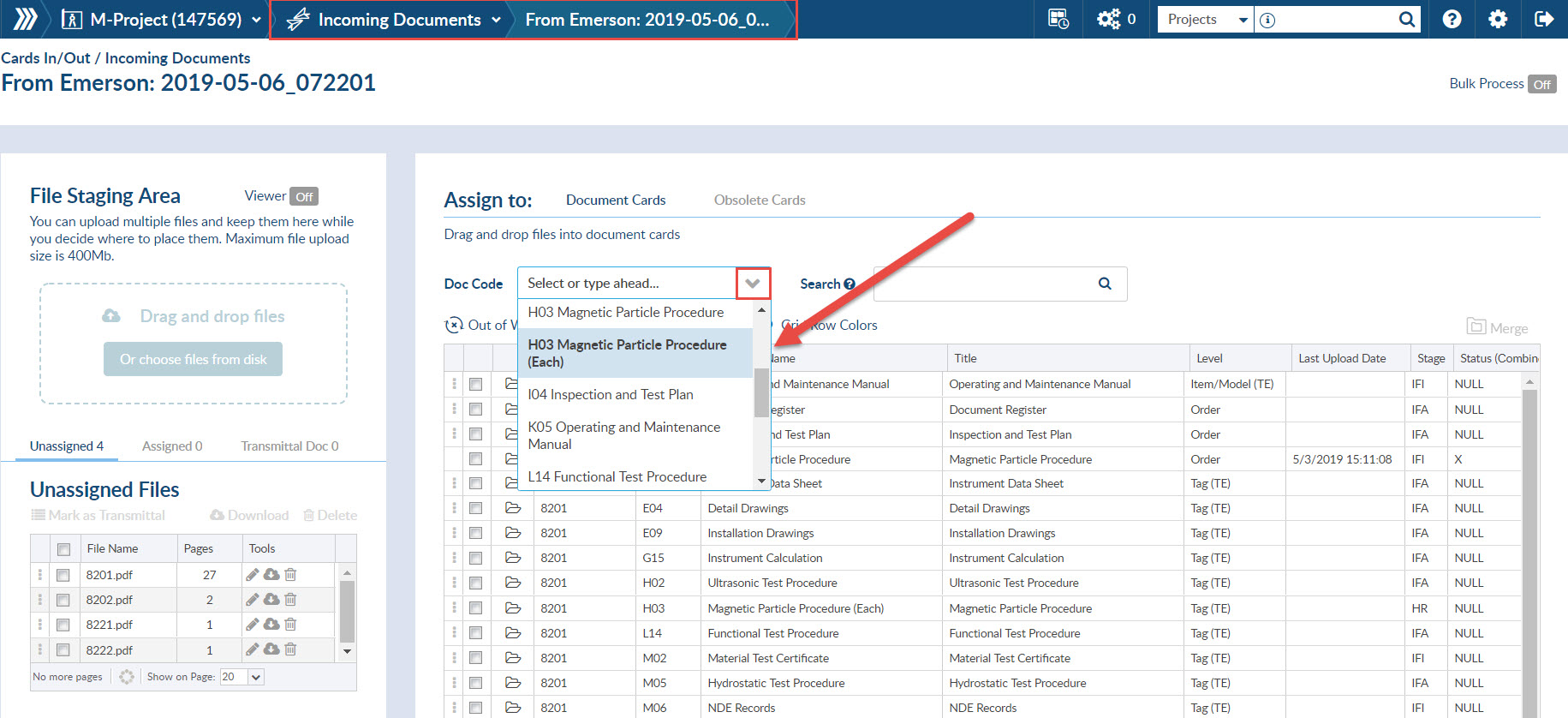
Task: Edit 8201.pdf with pencil icon
Action: 252,574
